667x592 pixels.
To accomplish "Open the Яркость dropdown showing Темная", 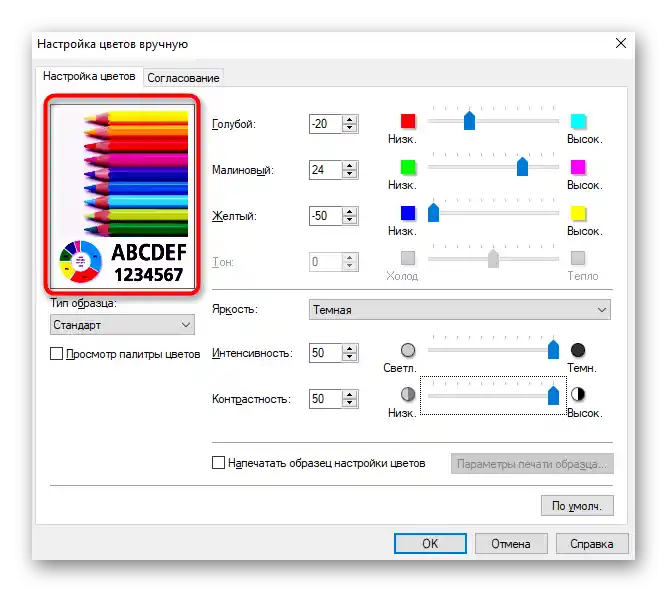I will (459, 310).
